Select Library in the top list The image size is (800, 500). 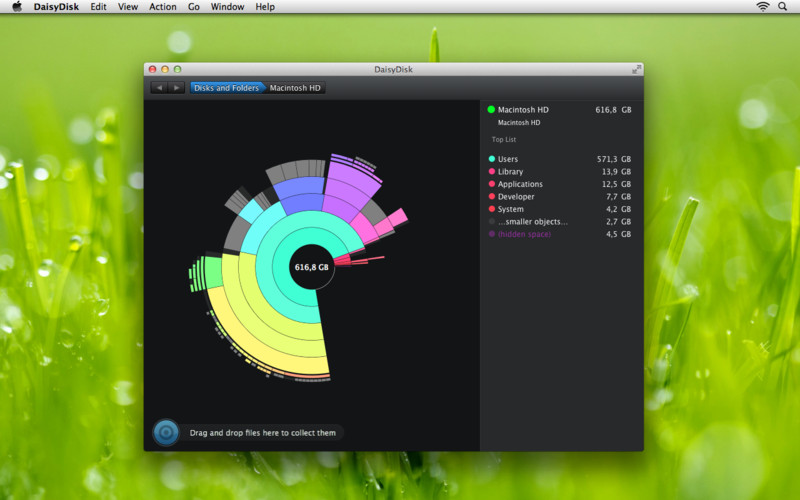pos(510,172)
